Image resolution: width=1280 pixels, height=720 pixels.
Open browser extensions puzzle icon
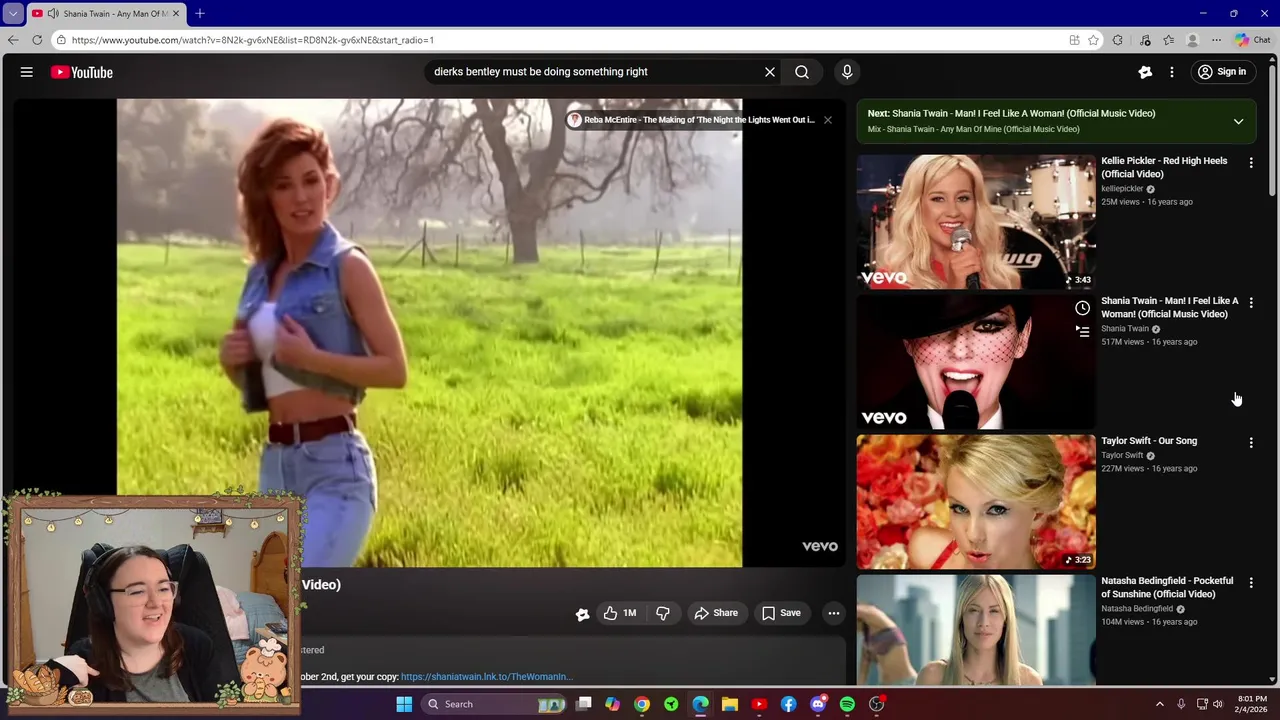[x=1118, y=40]
